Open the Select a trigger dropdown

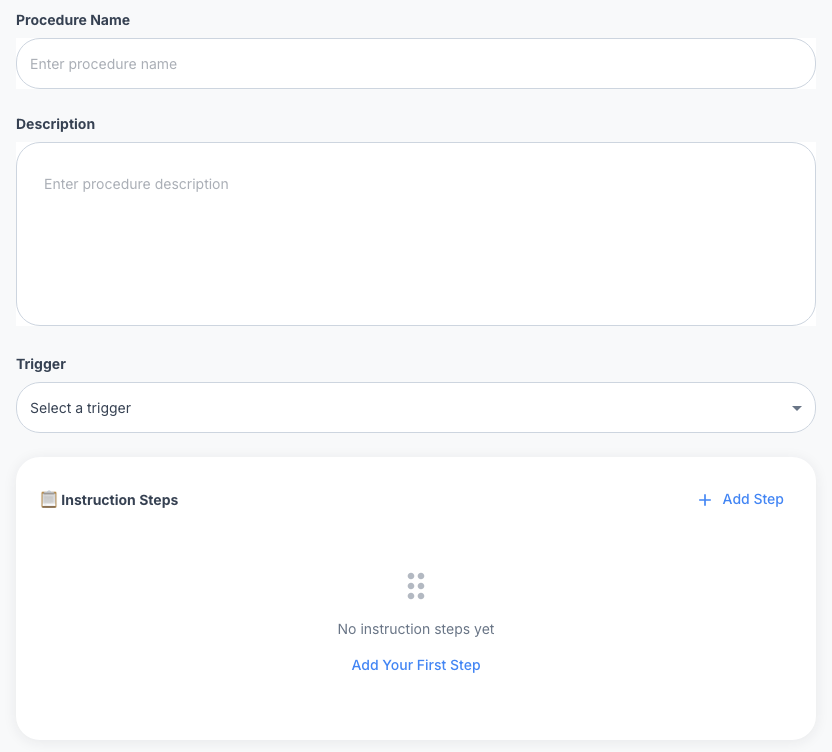click(415, 408)
